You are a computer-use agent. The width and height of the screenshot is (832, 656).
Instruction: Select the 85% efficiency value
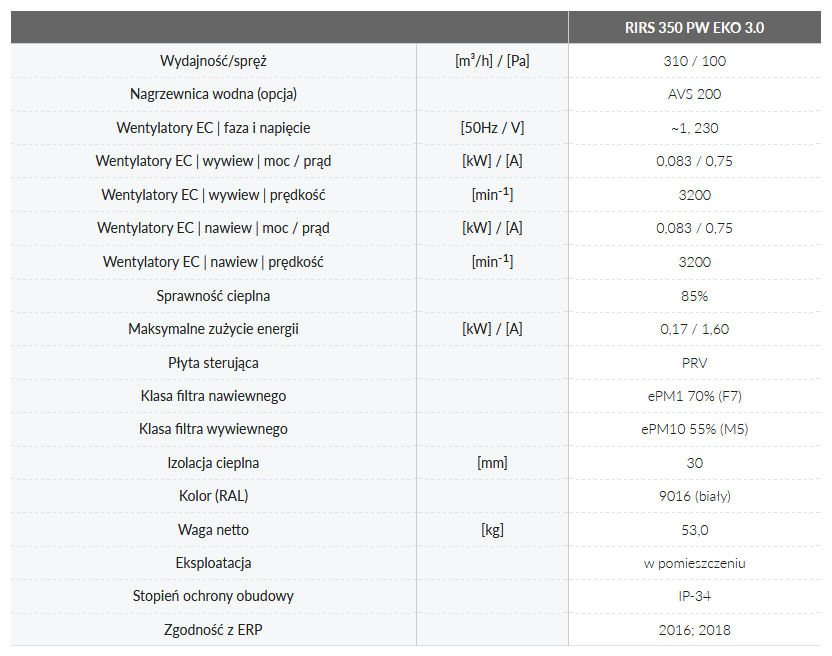pyautogui.click(x=694, y=296)
